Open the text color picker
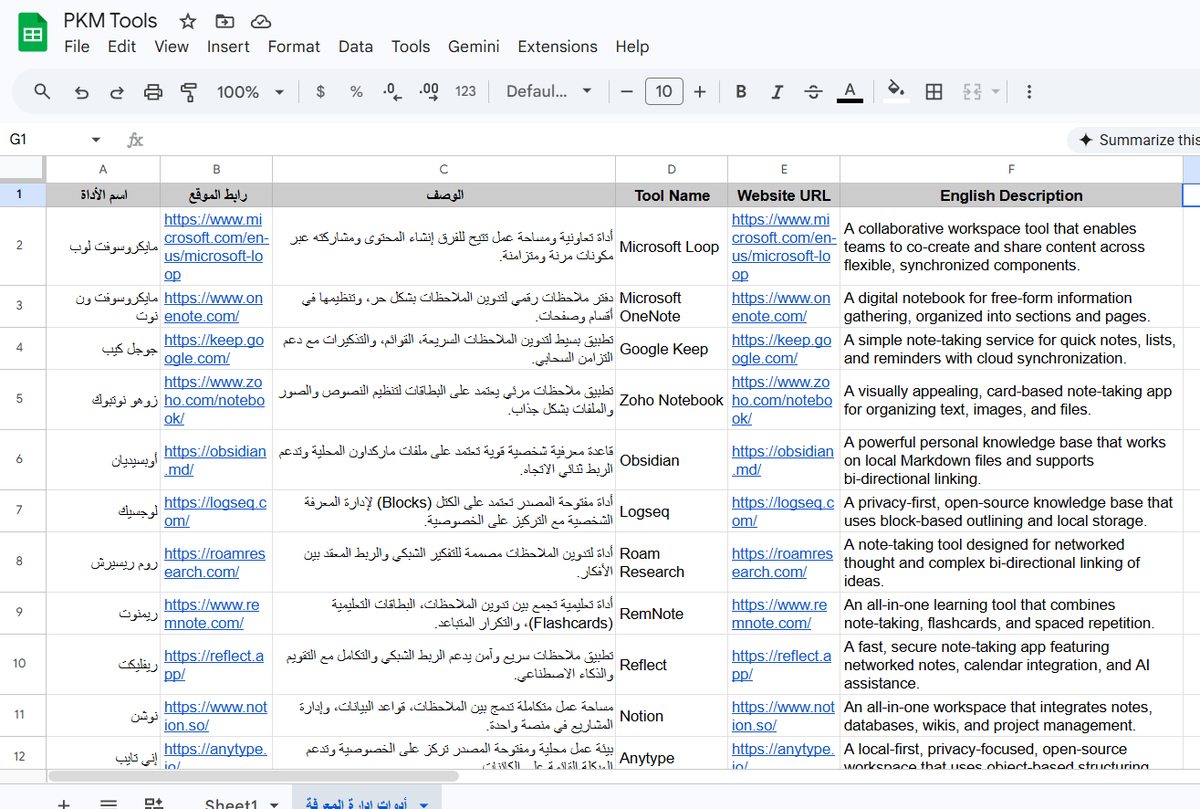Viewport: 1200px width, 809px height. pos(849,92)
